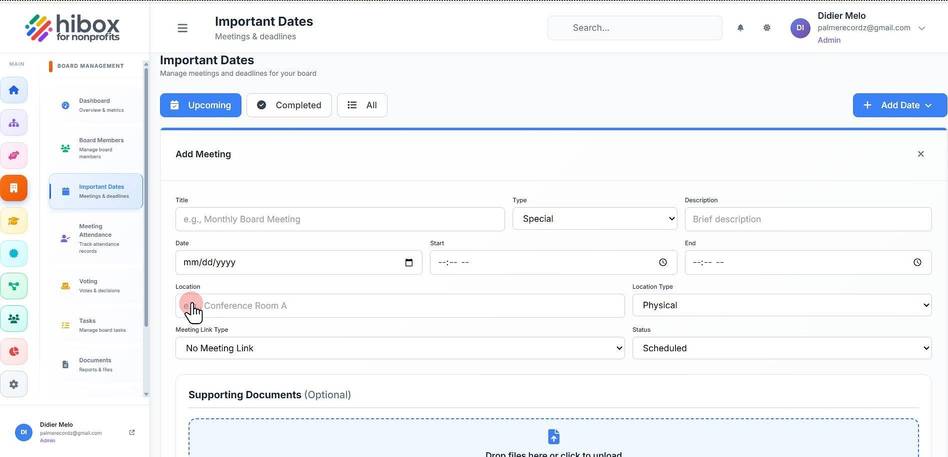948x457 pixels.
Task: Open Tasks sidebar item
Action: click(96, 325)
